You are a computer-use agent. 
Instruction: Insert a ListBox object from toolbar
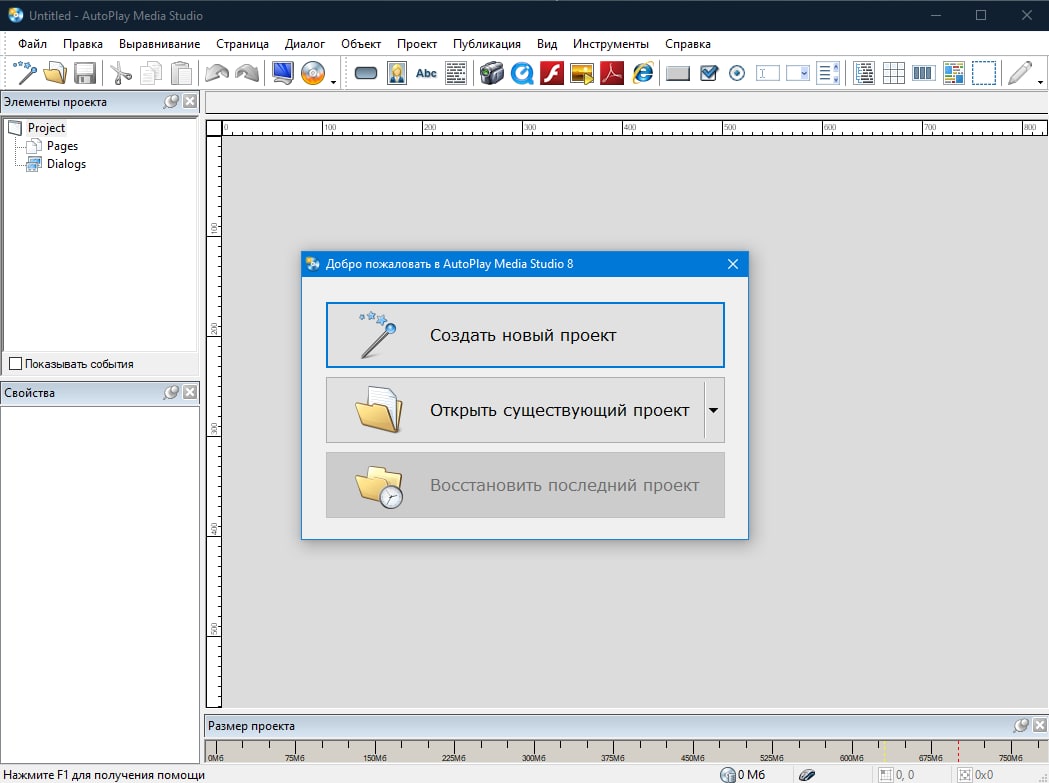[x=828, y=73]
